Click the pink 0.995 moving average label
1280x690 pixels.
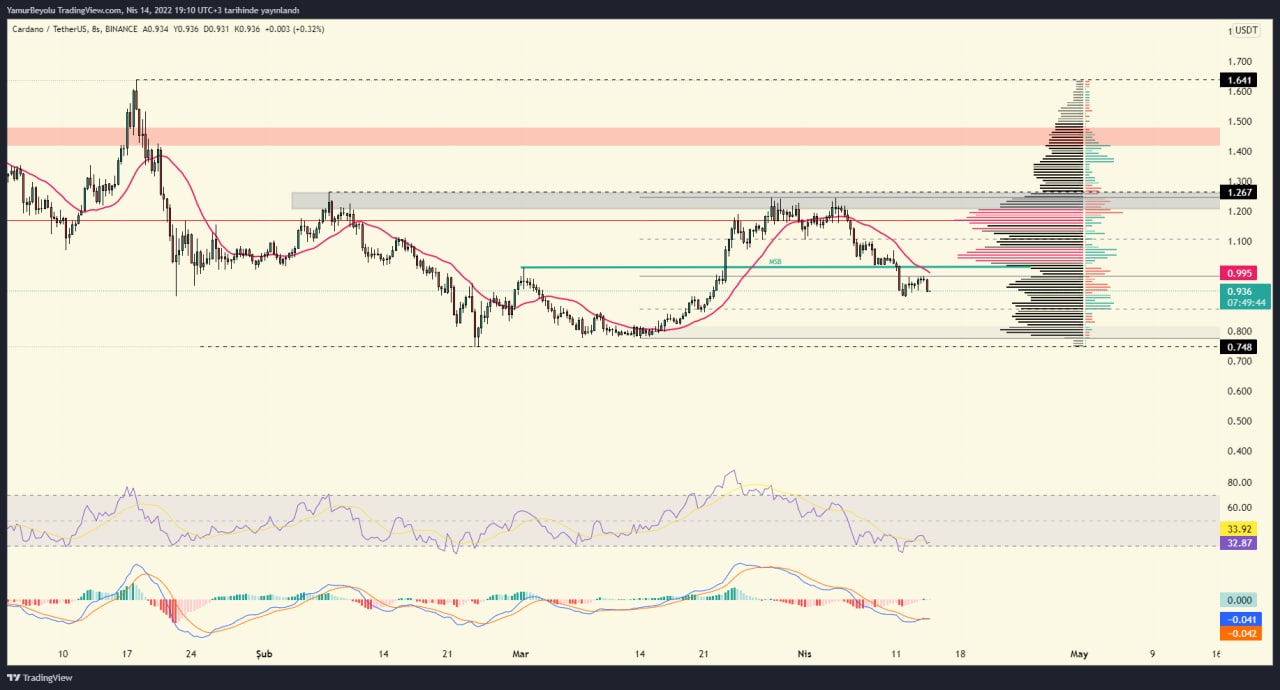pyautogui.click(x=1240, y=273)
